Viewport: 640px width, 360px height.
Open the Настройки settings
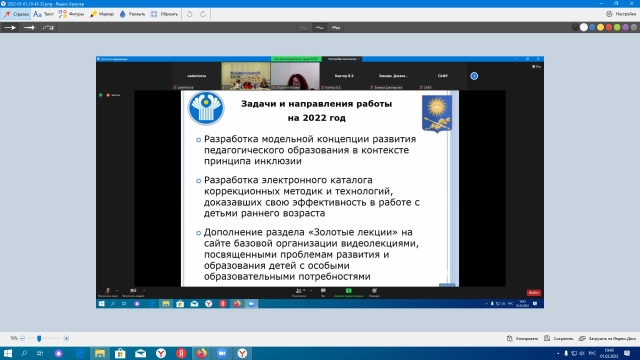[x=621, y=14]
